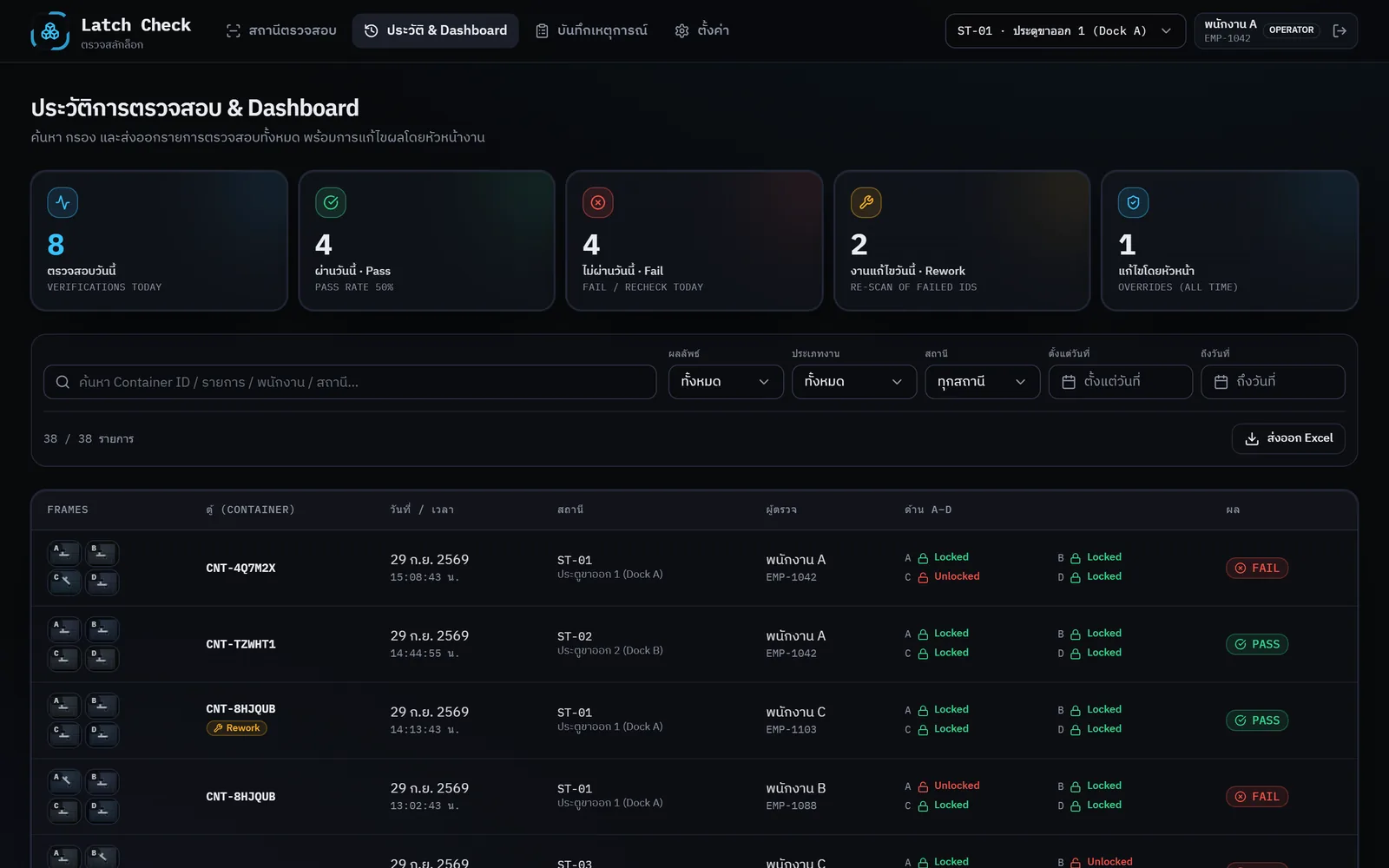Go to the สถานีตรวจสอบ tab
This screenshot has height=868, width=1389.
(x=281, y=31)
